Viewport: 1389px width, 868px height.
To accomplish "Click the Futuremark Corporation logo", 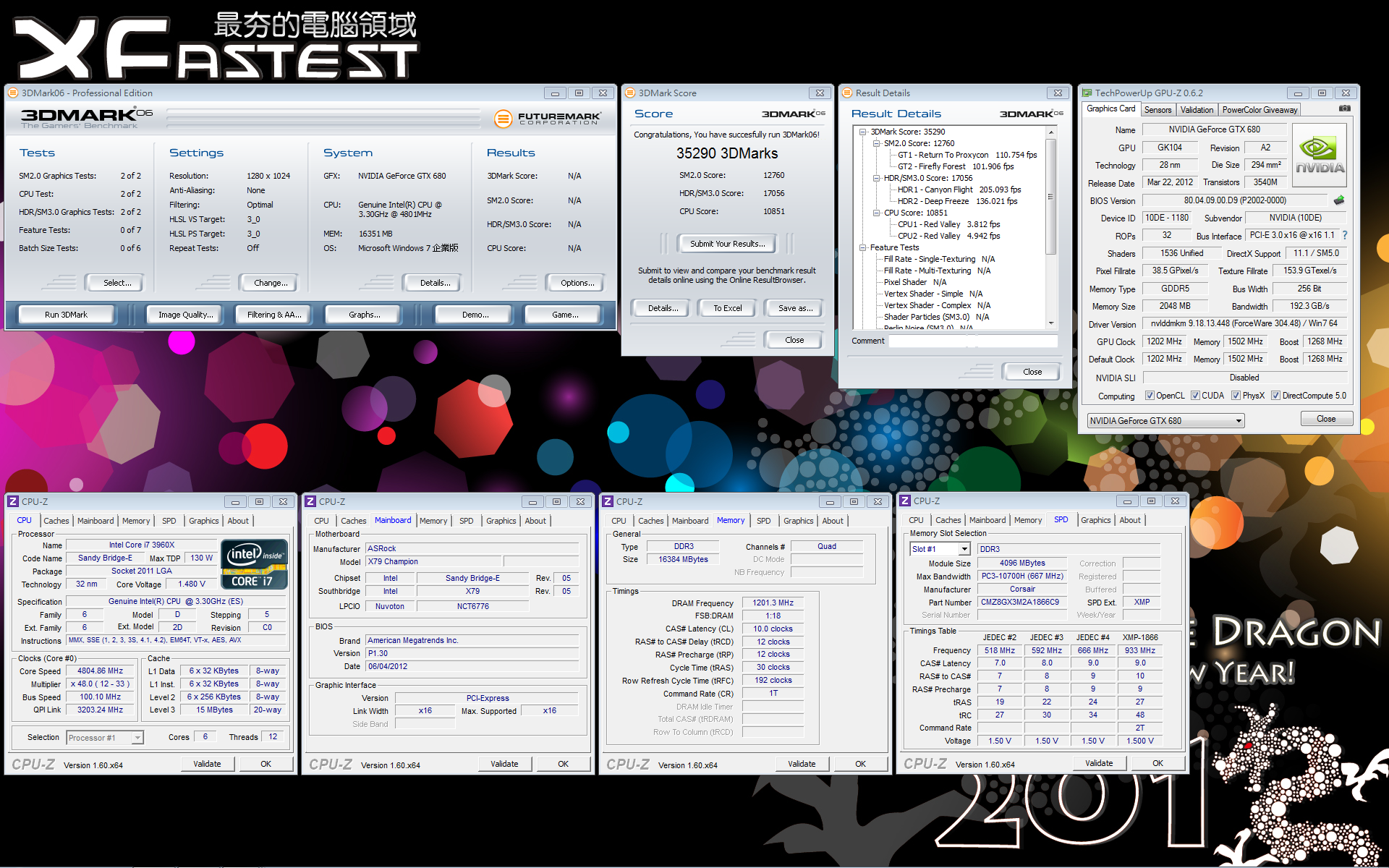I will tap(548, 119).
